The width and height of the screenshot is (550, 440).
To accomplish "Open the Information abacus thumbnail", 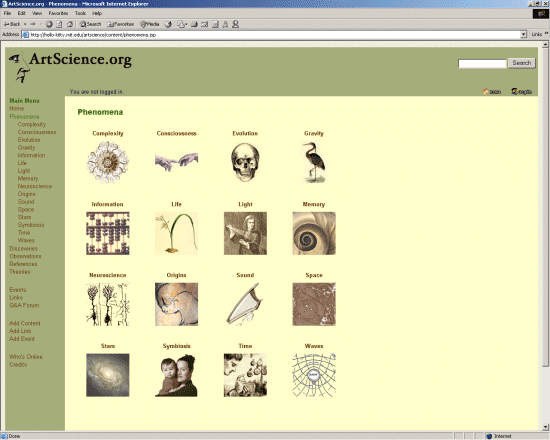I will [x=108, y=233].
